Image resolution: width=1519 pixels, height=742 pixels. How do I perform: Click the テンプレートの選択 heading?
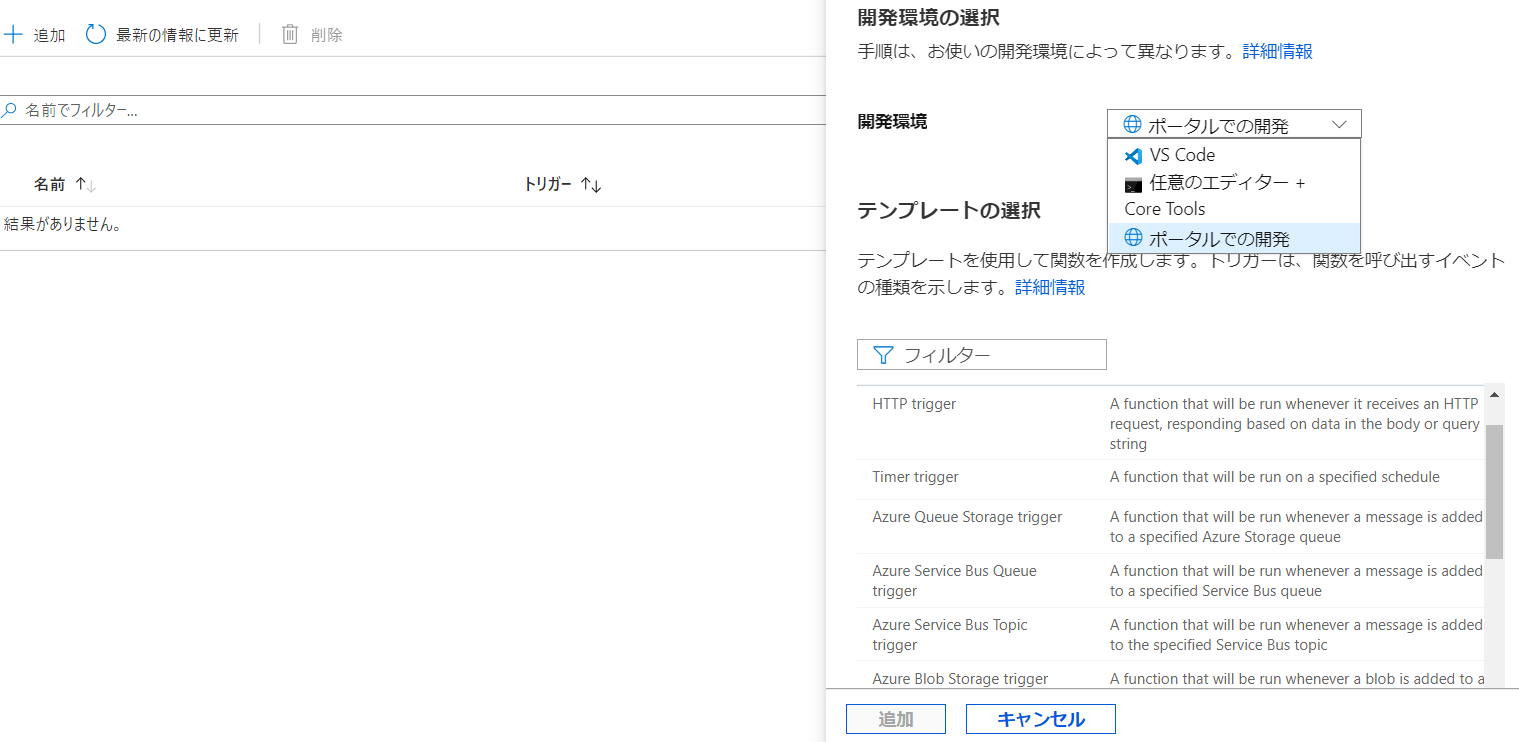(x=949, y=210)
